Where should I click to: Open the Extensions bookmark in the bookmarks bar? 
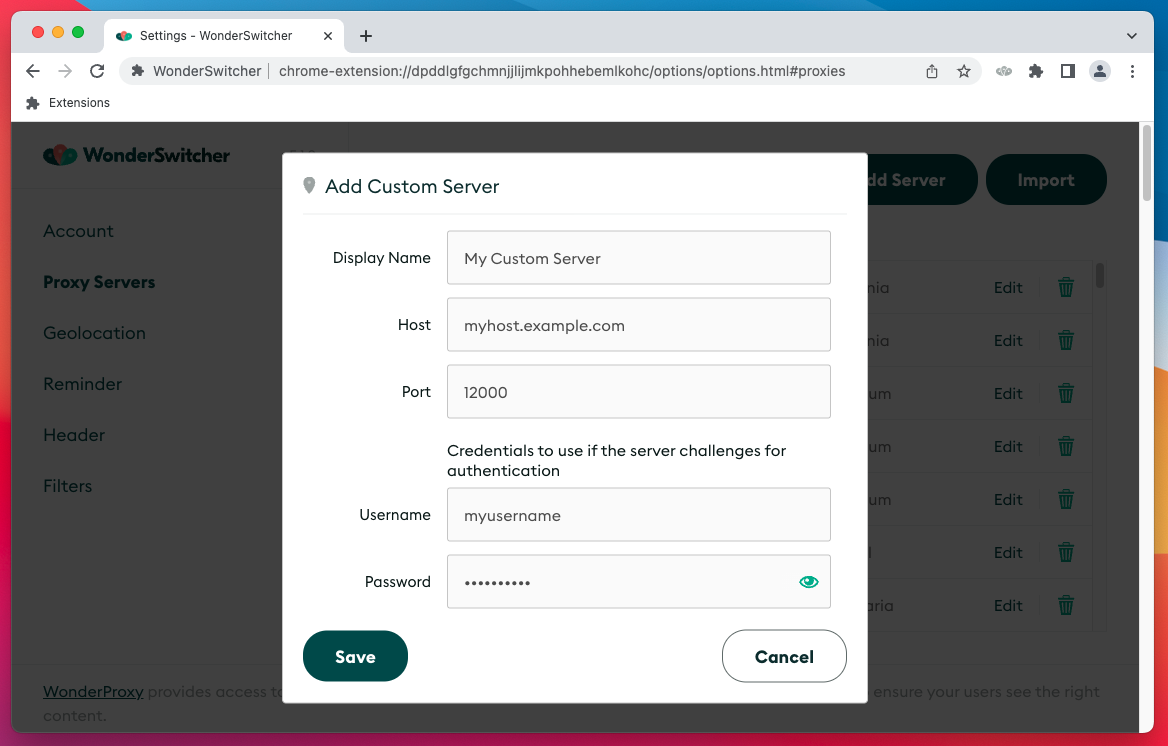click(x=68, y=103)
